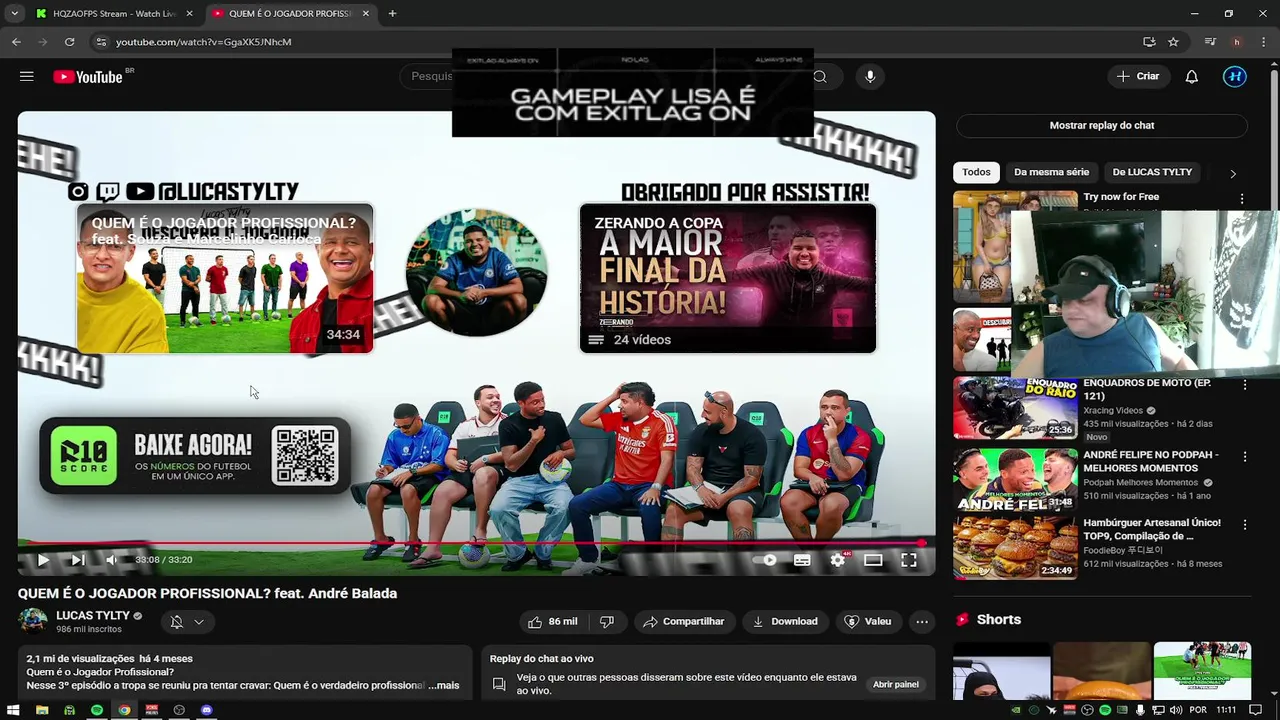Image resolution: width=1280 pixels, height=720 pixels.
Task: Open the Windows Start menu
Action: pos(14,710)
